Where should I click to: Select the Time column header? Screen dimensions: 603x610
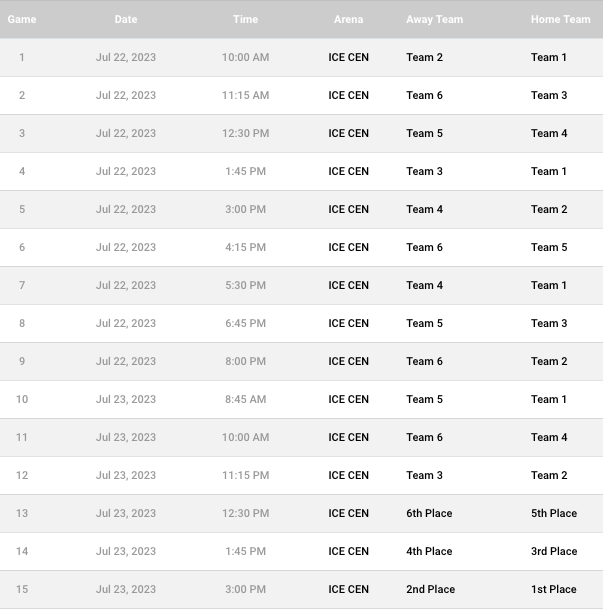tap(245, 19)
